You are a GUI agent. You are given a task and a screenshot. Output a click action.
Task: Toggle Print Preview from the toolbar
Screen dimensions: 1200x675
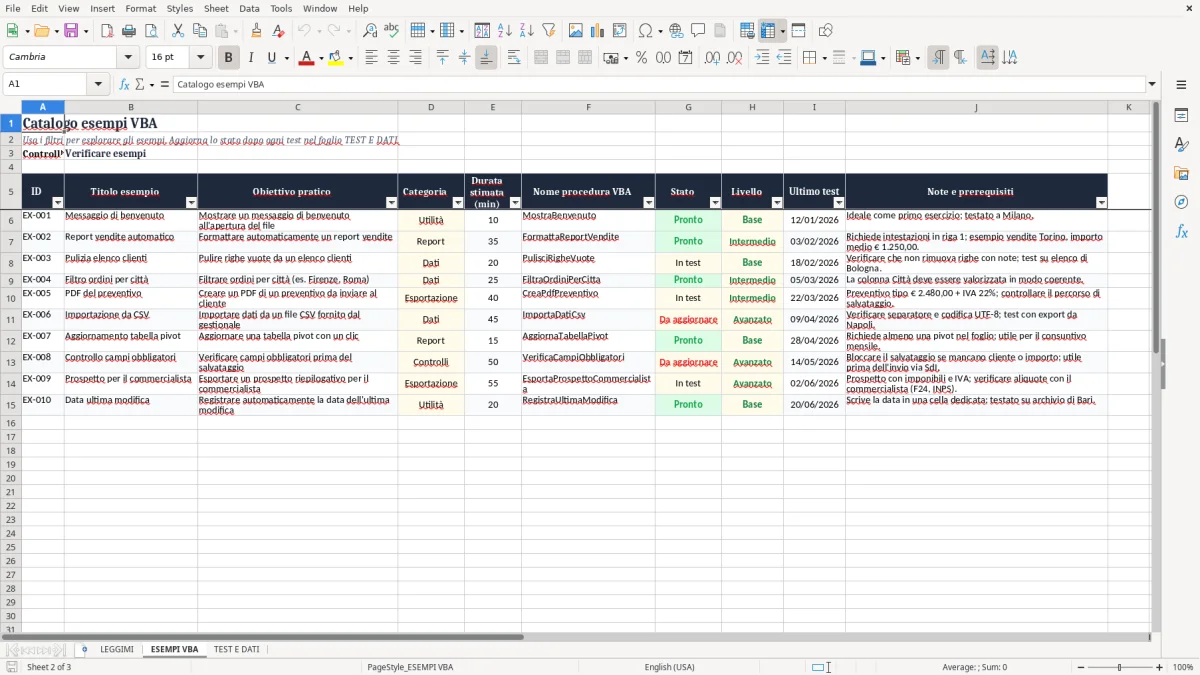[x=151, y=31]
